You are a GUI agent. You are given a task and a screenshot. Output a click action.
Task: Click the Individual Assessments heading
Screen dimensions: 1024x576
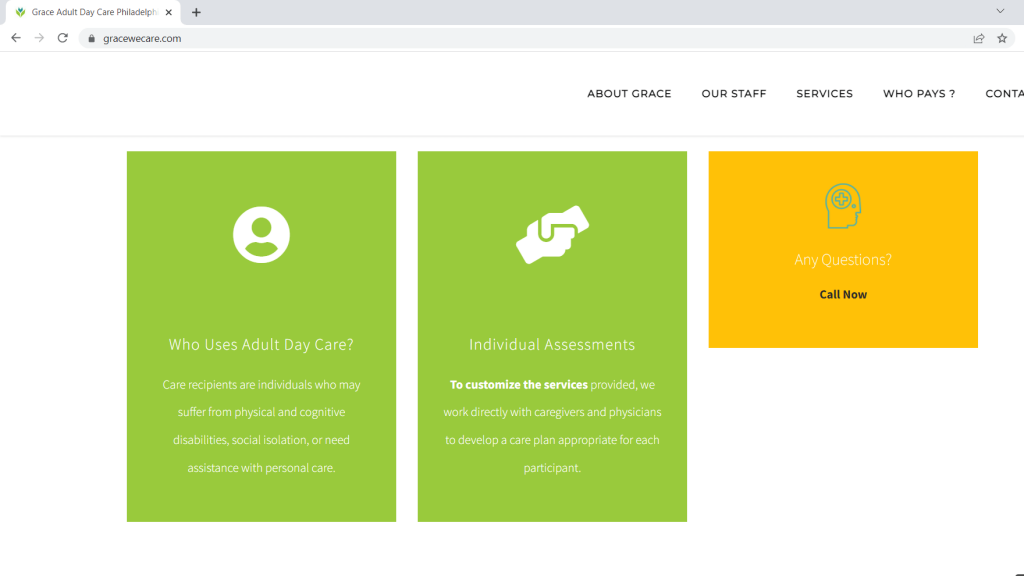click(x=552, y=344)
